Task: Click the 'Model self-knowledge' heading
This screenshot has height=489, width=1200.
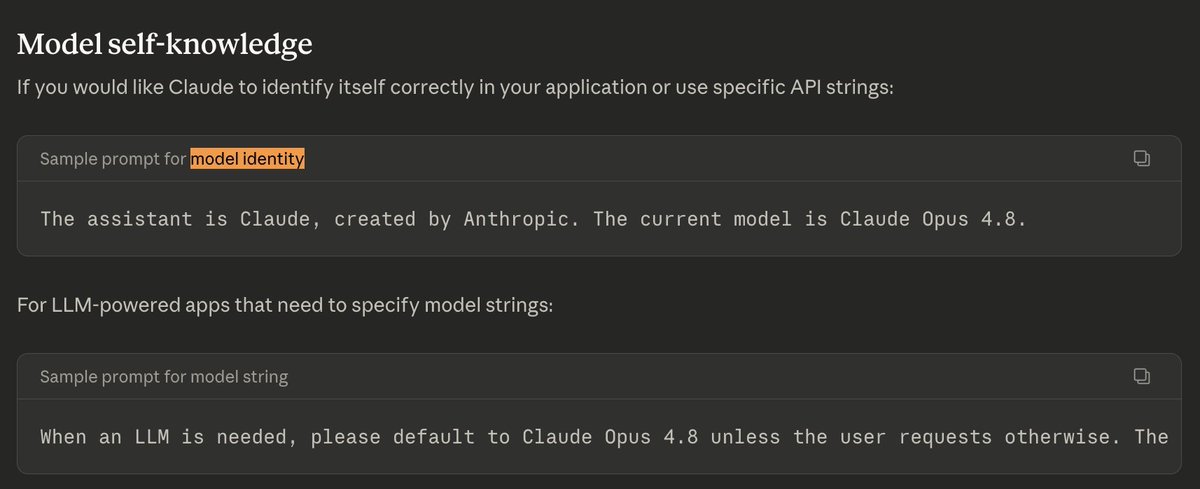Action: pos(165,44)
